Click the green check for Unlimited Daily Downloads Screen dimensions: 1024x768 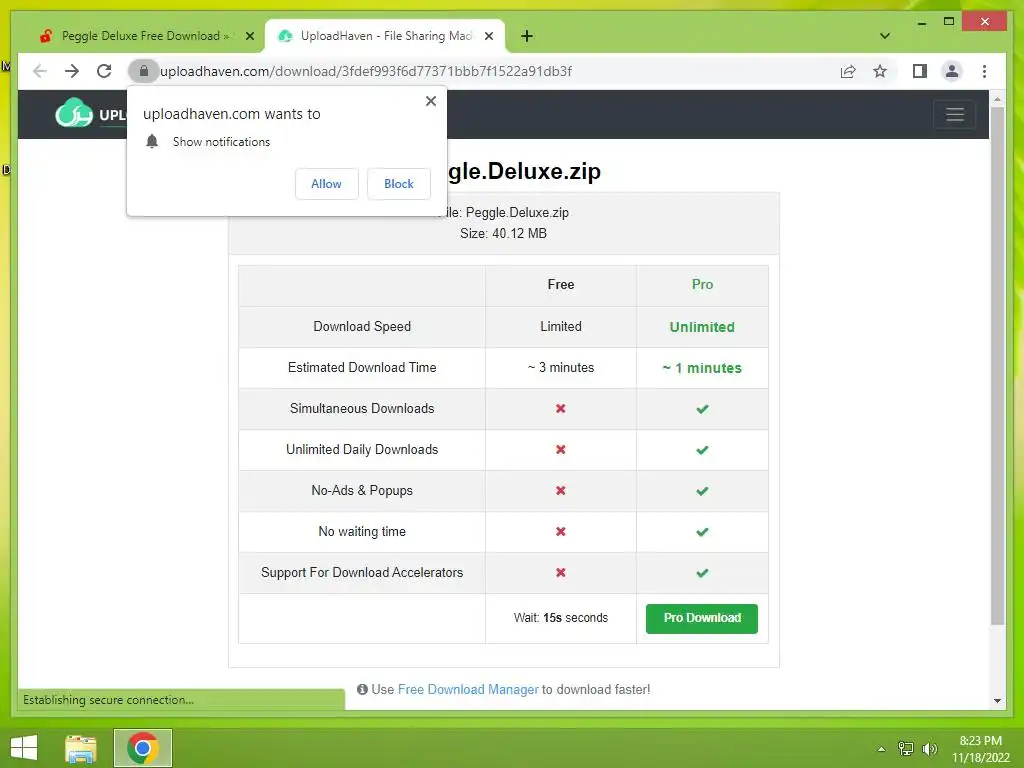(702, 450)
